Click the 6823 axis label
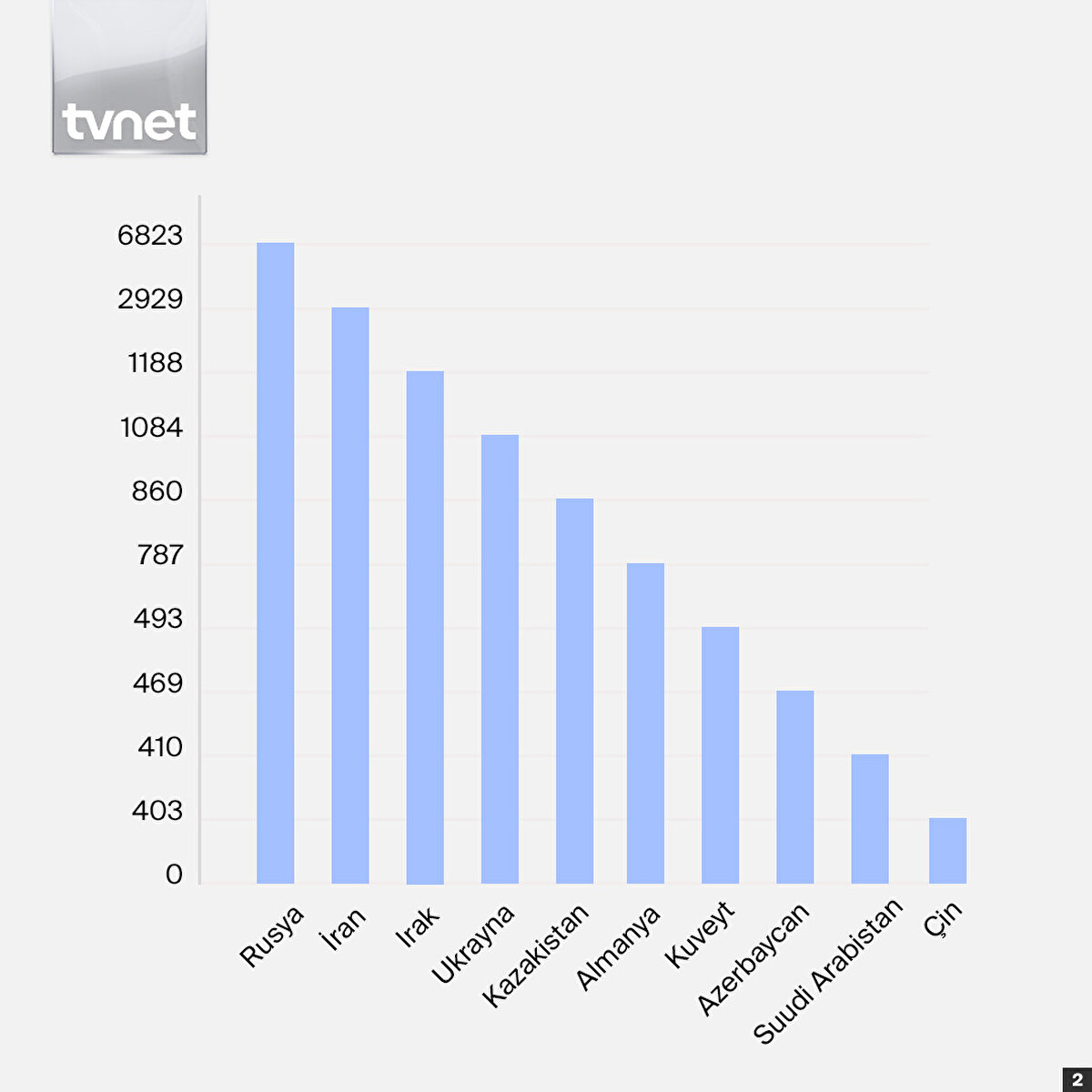 click(150, 237)
